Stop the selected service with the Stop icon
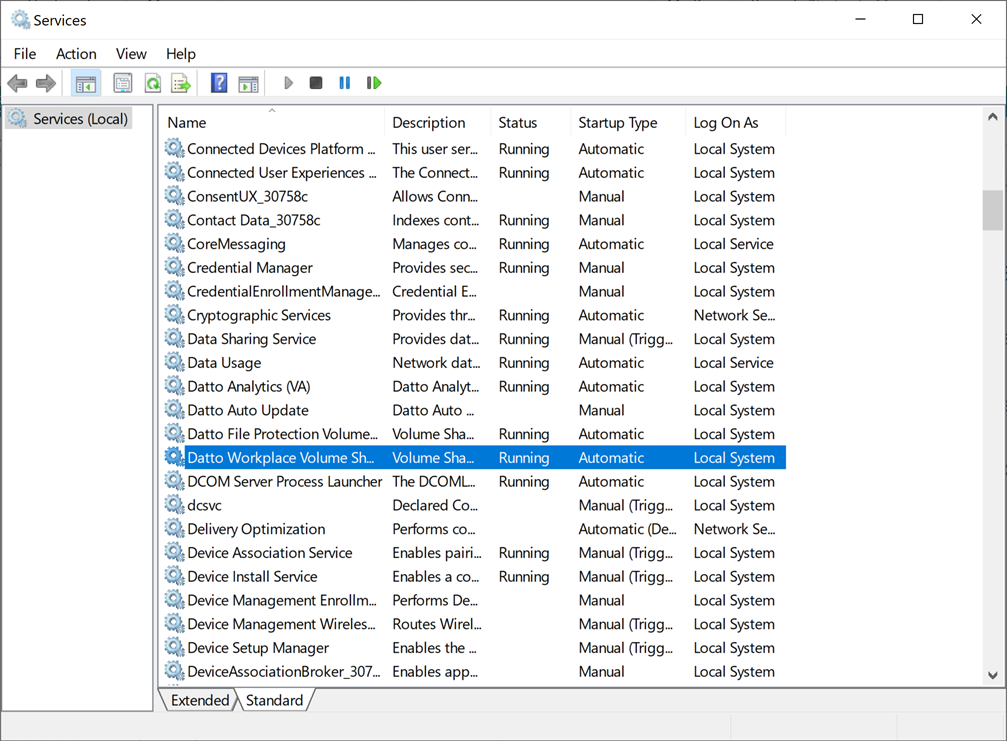 316,83
